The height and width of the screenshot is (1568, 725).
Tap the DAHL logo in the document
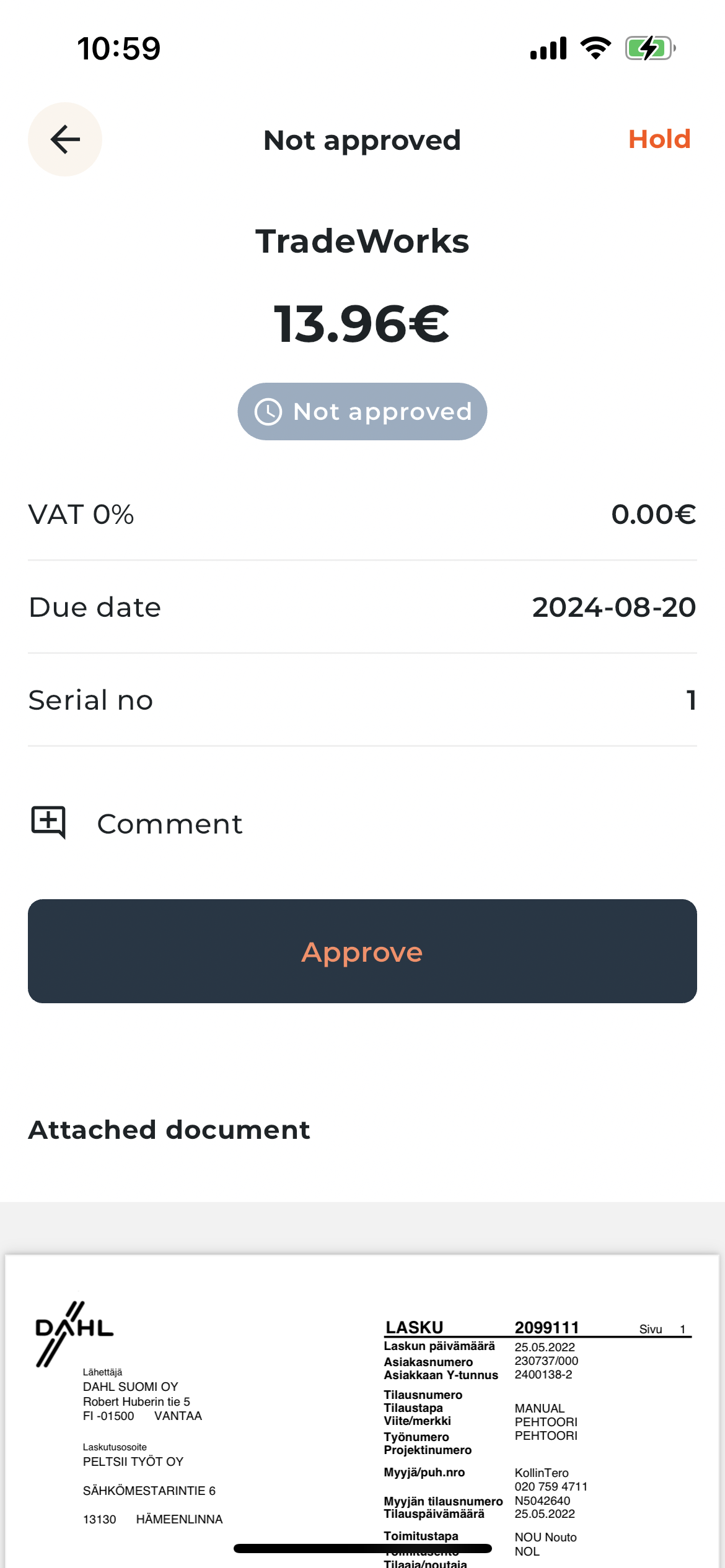(x=74, y=1333)
